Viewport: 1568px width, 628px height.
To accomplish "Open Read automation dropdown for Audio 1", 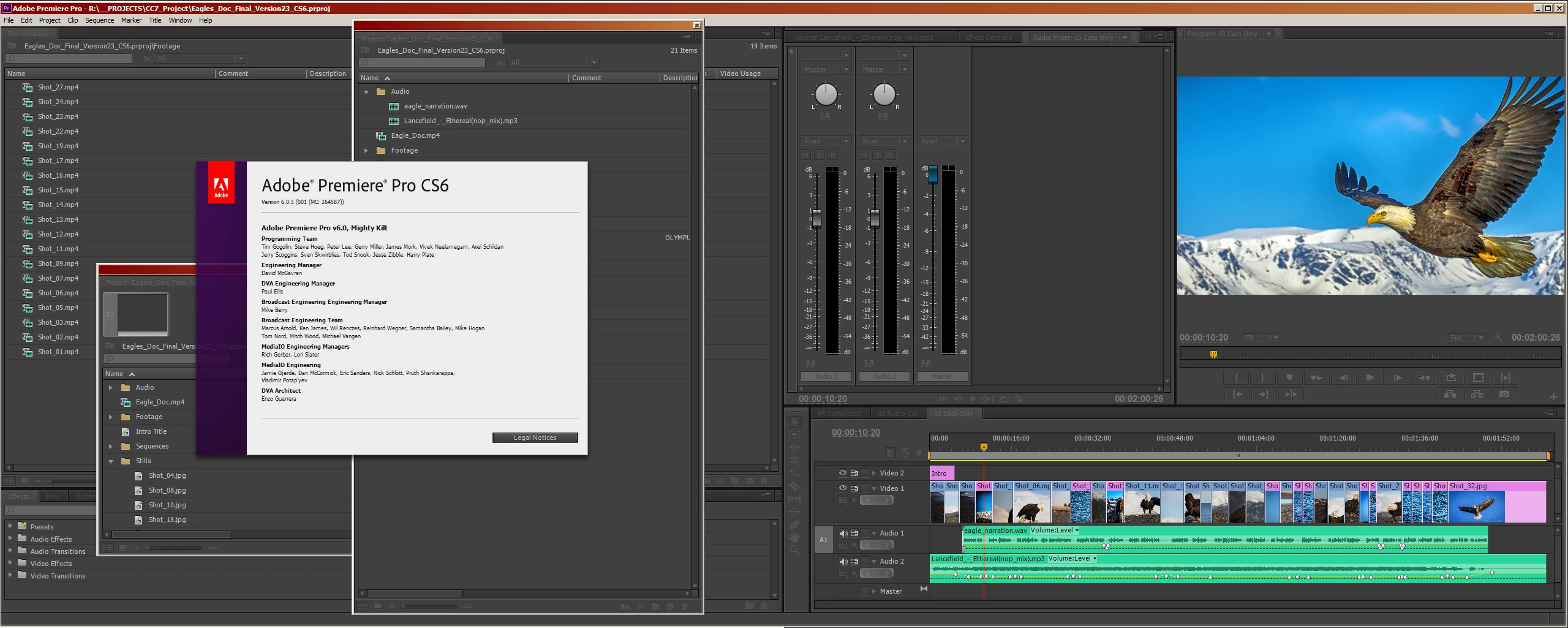I will pos(826,141).
